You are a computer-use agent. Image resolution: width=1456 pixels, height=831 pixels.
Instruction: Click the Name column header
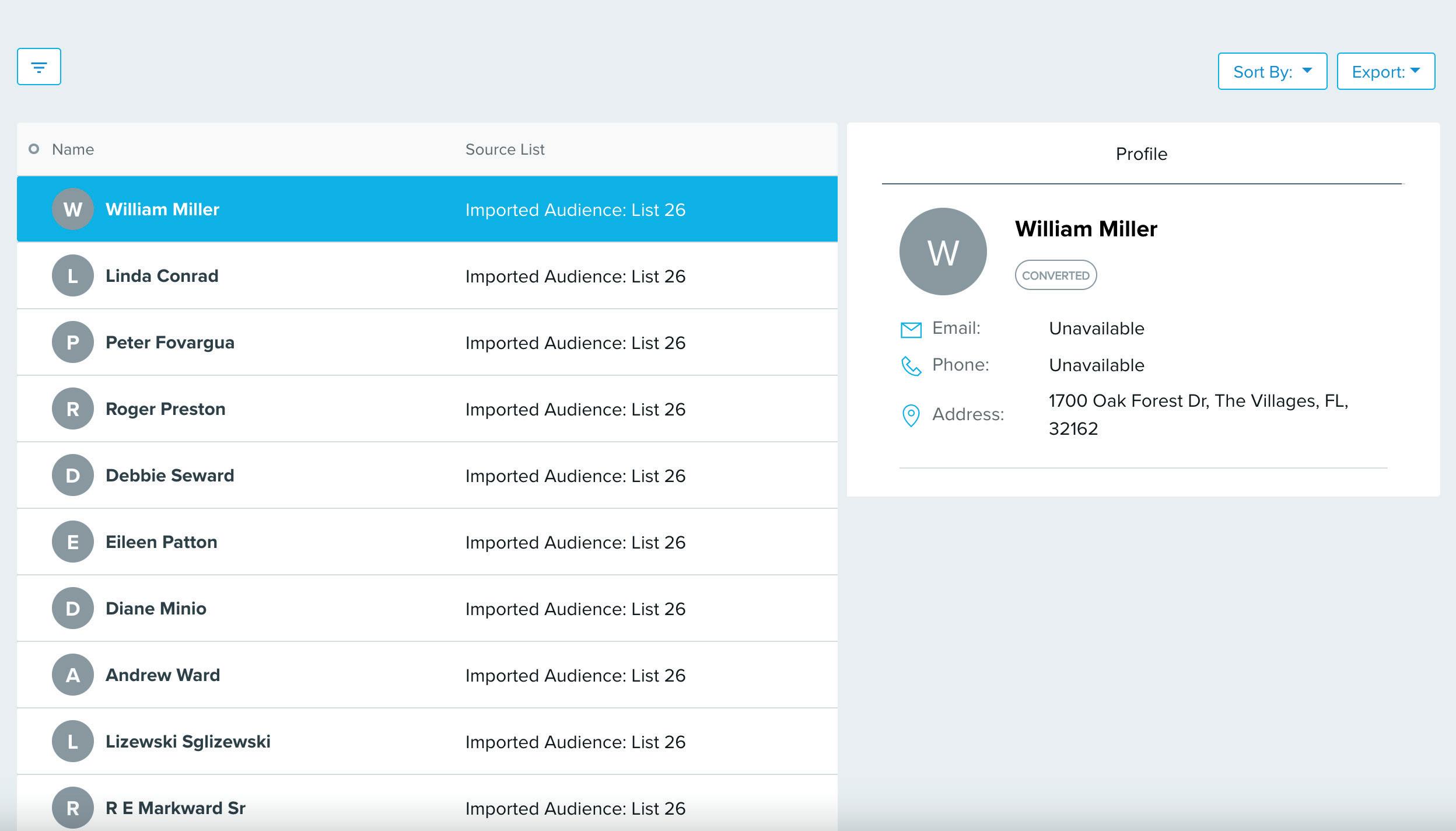coord(73,150)
